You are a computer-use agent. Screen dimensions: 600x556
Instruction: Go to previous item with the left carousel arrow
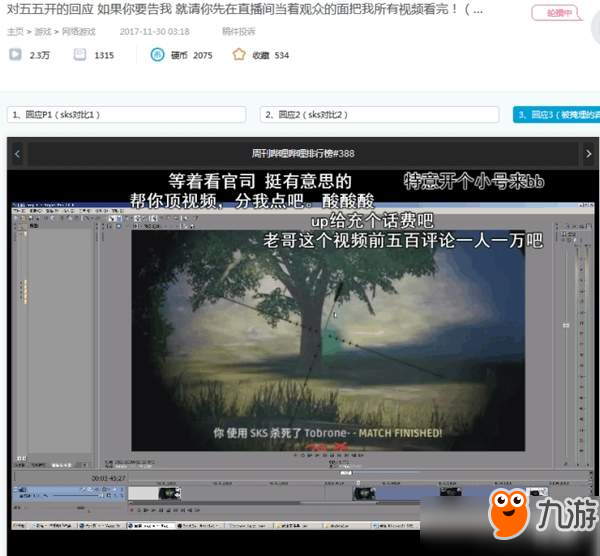17,154
